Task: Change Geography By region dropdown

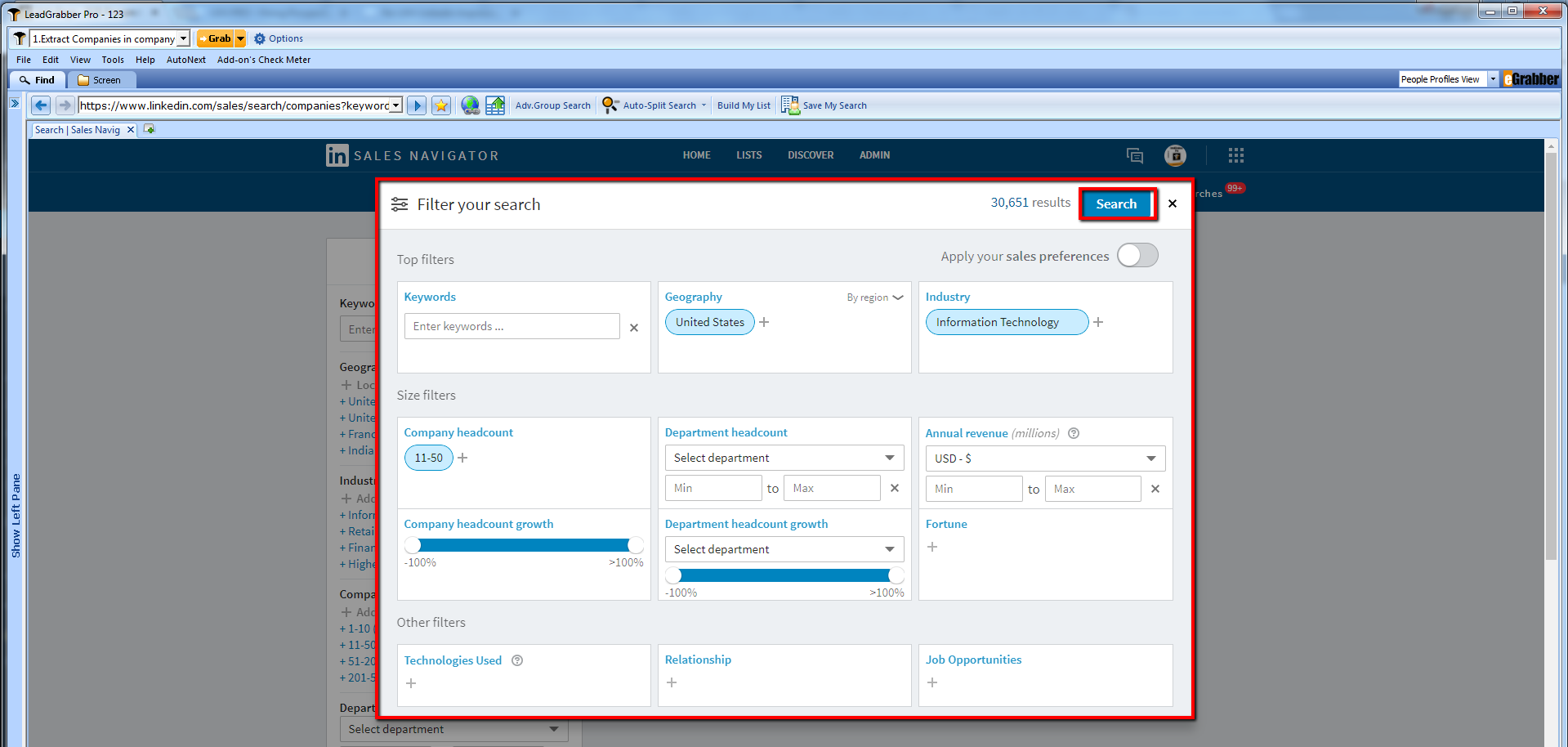Action: click(x=874, y=297)
